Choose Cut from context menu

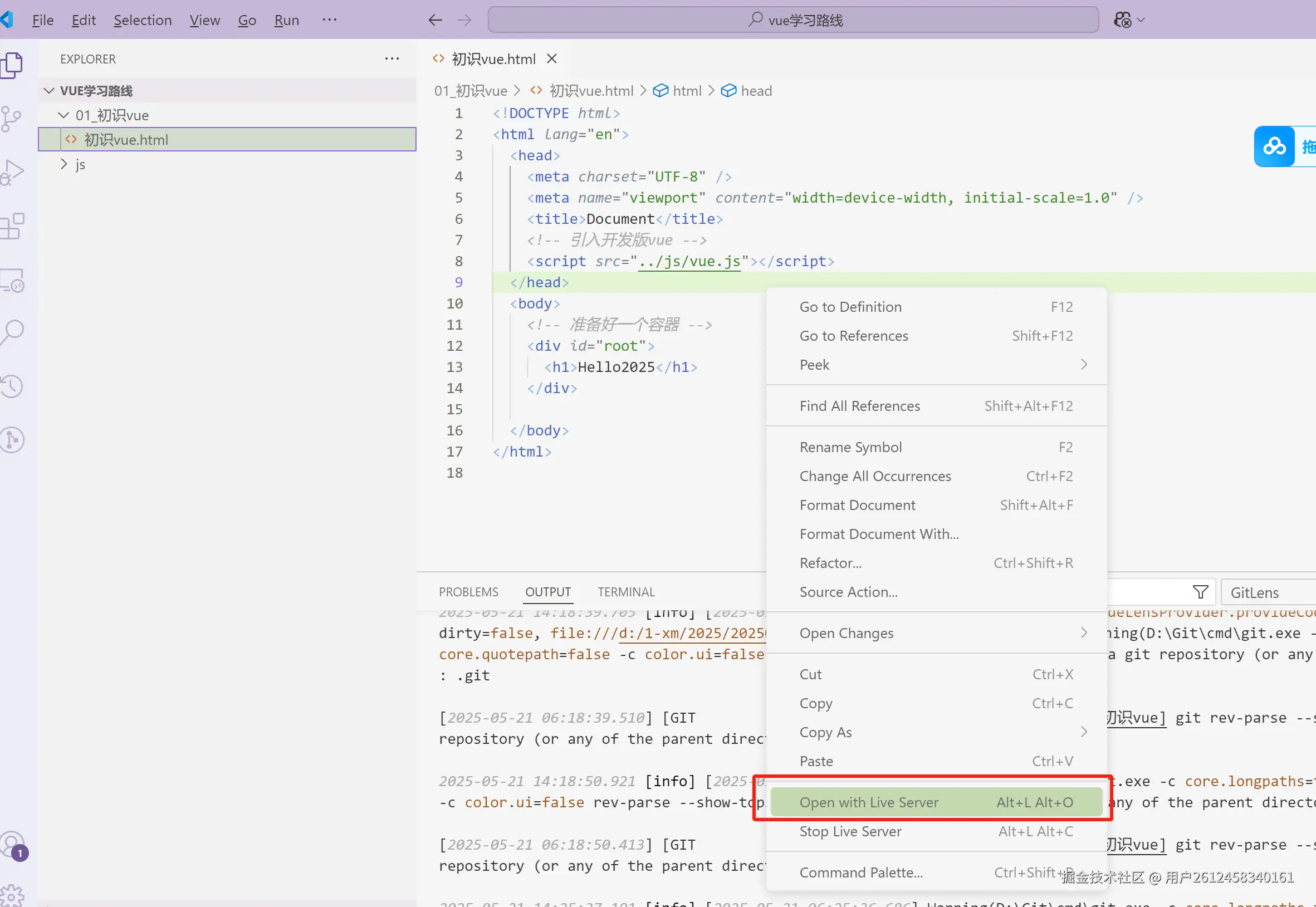pyautogui.click(x=936, y=675)
